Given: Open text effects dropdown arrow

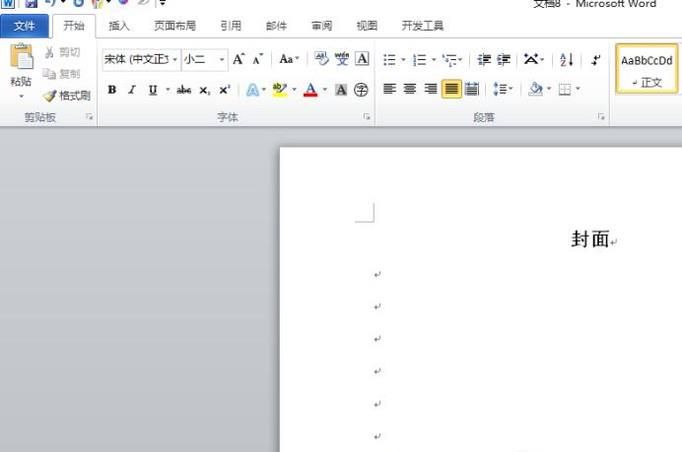Looking at the screenshot, I should pyautogui.click(x=264, y=90).
